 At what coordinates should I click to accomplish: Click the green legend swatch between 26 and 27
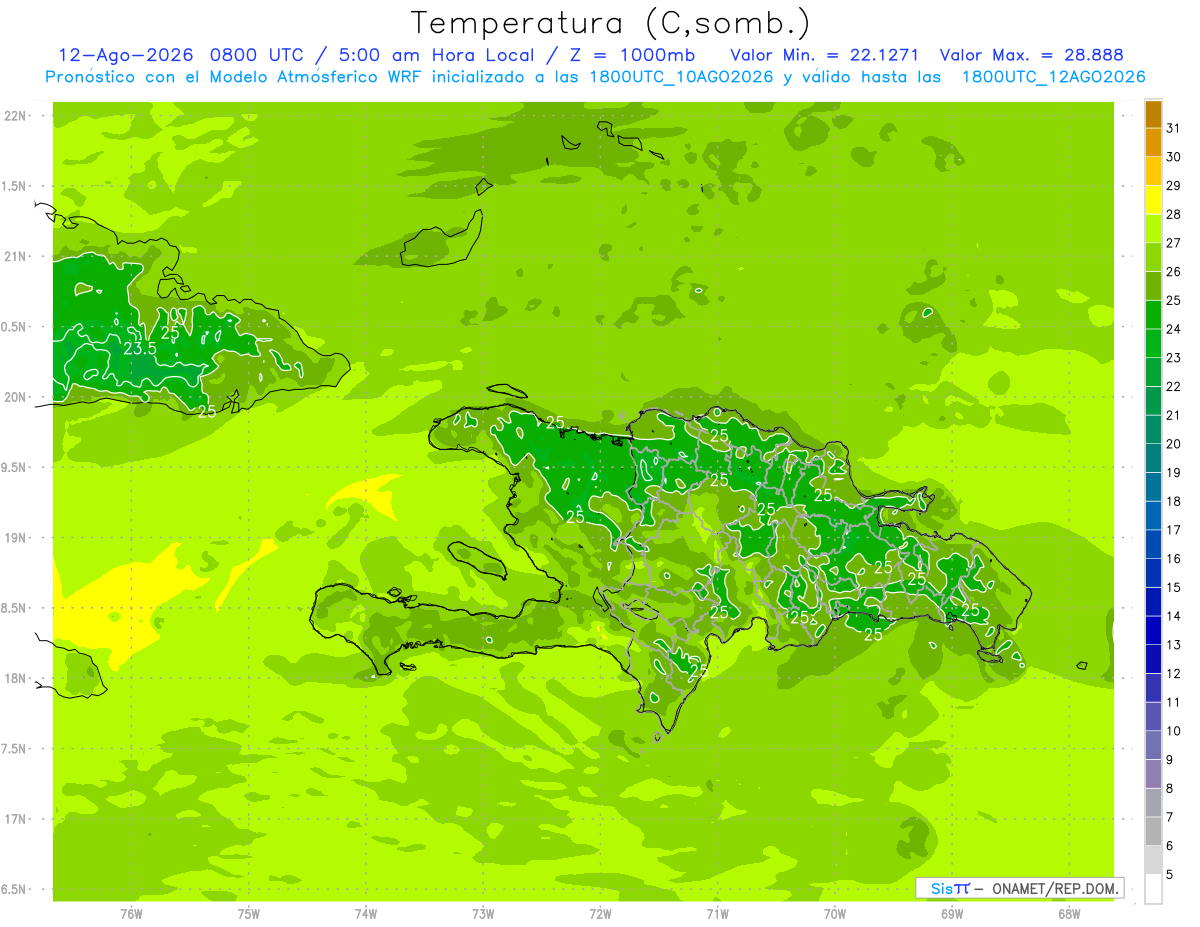(1153, 257)
